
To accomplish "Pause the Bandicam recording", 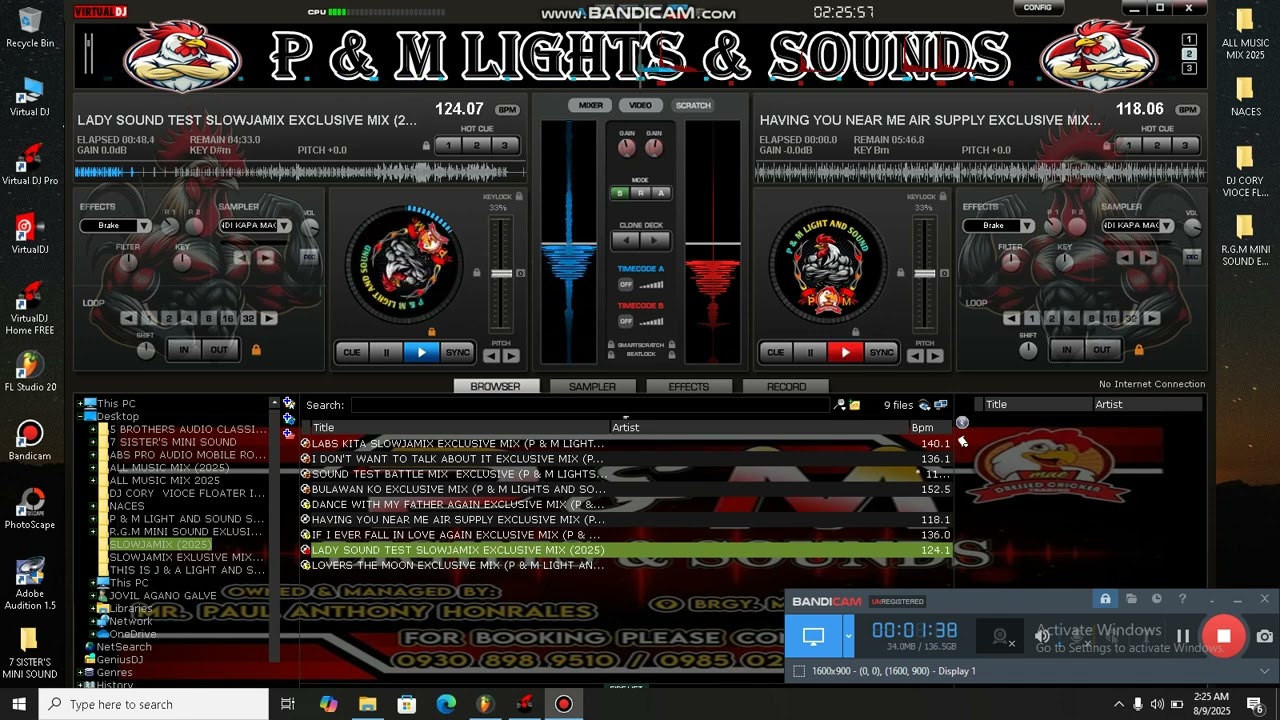I will pos(1183,636).
